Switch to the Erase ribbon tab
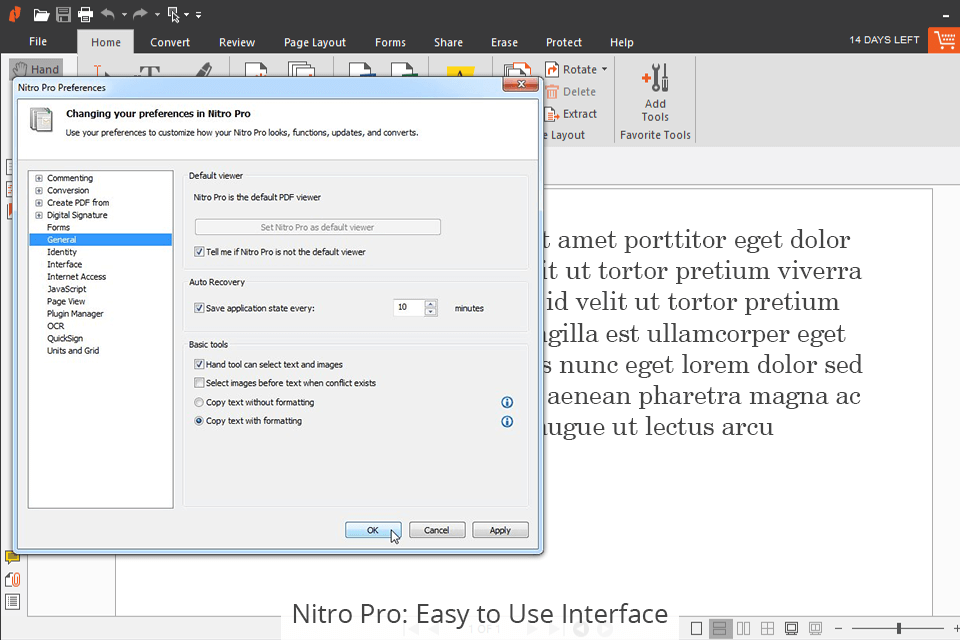Screen dimensions: 960x640 (x=504, y=42)
